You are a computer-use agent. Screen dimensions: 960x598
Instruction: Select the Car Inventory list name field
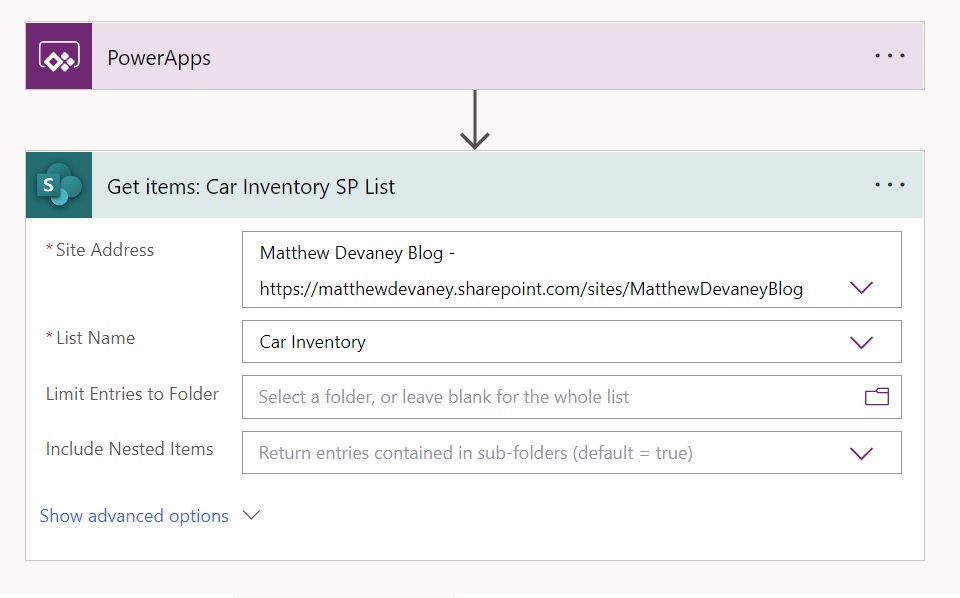(572, 342)
